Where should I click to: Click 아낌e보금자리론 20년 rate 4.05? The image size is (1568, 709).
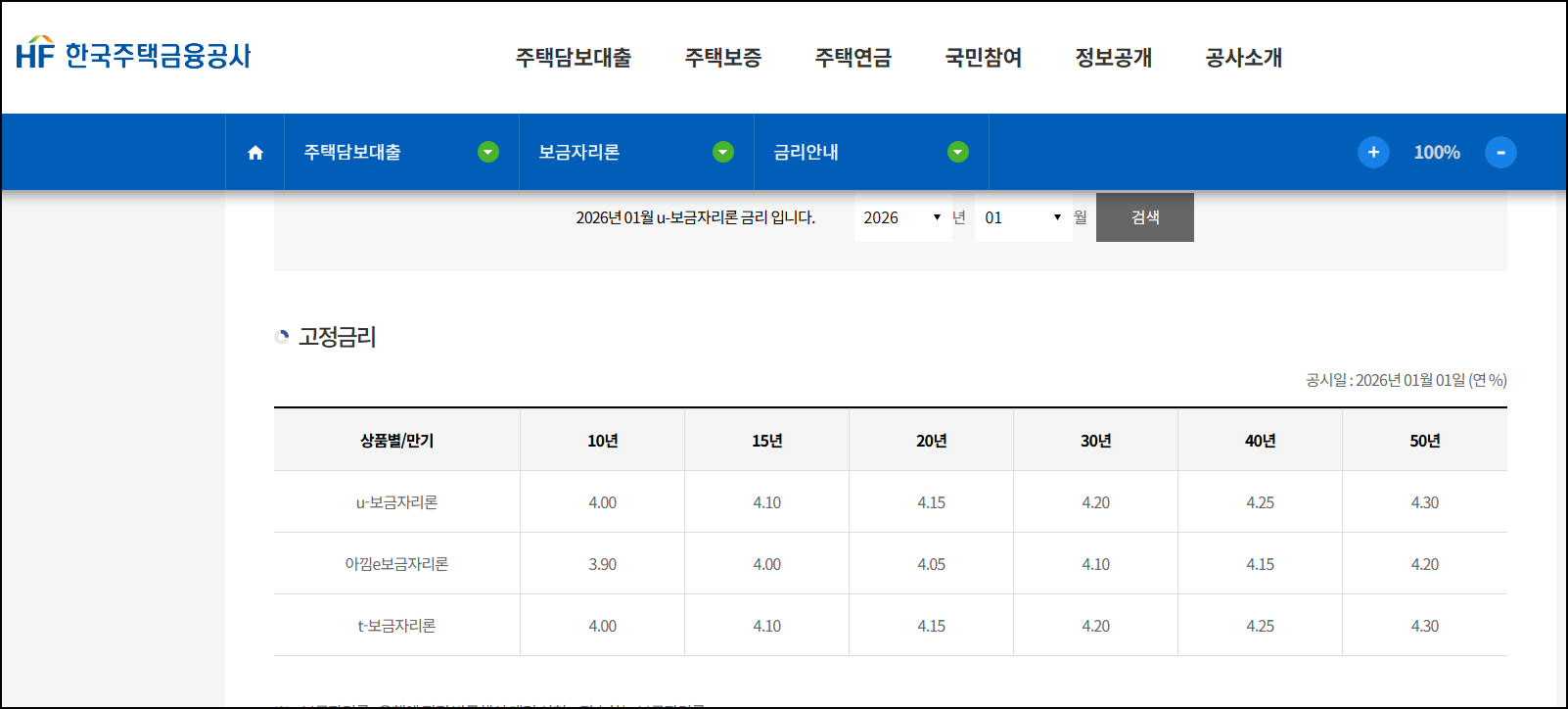[x=932, y=564]
